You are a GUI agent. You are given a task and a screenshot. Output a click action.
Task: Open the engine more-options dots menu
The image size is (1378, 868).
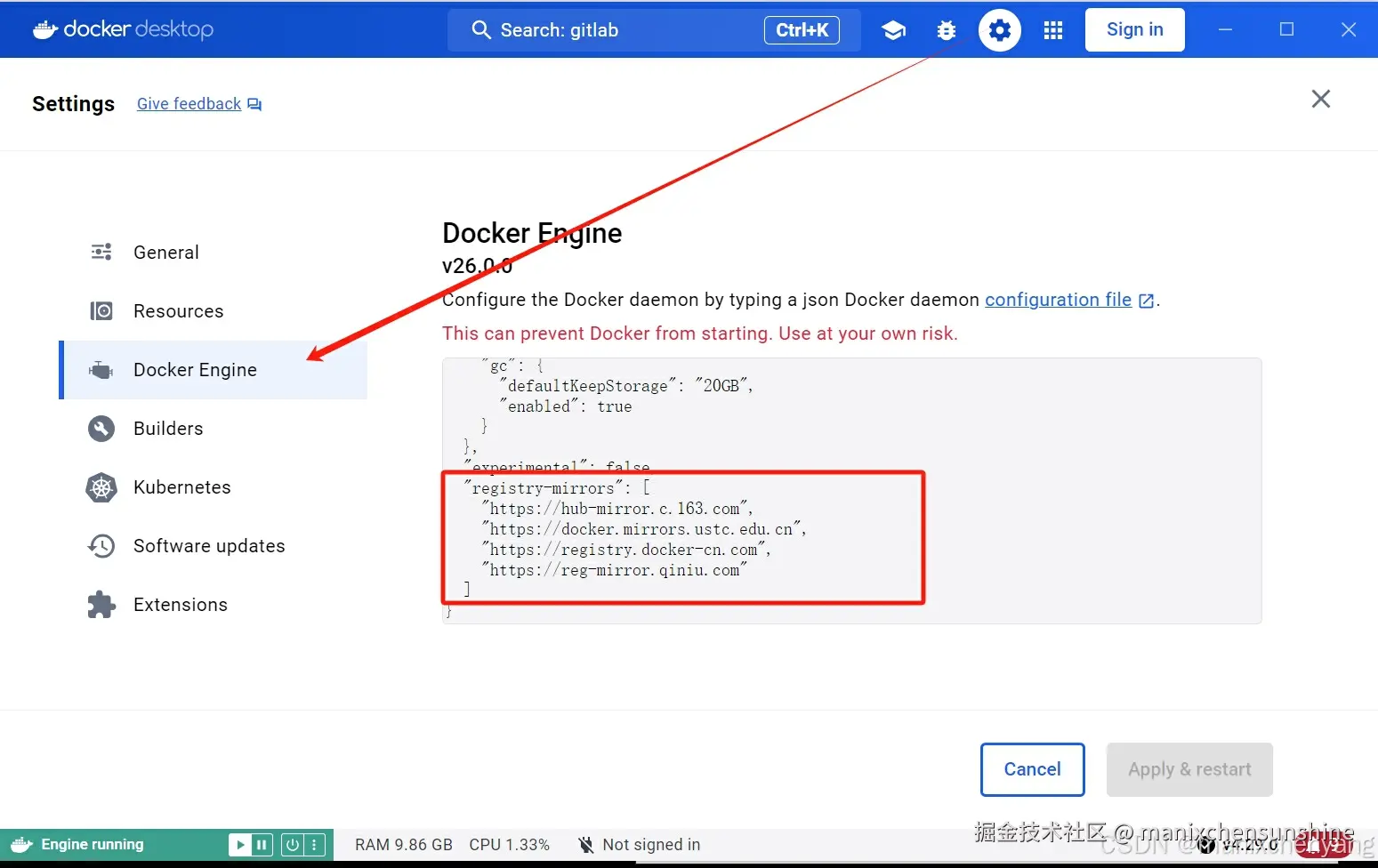(314, 845)
